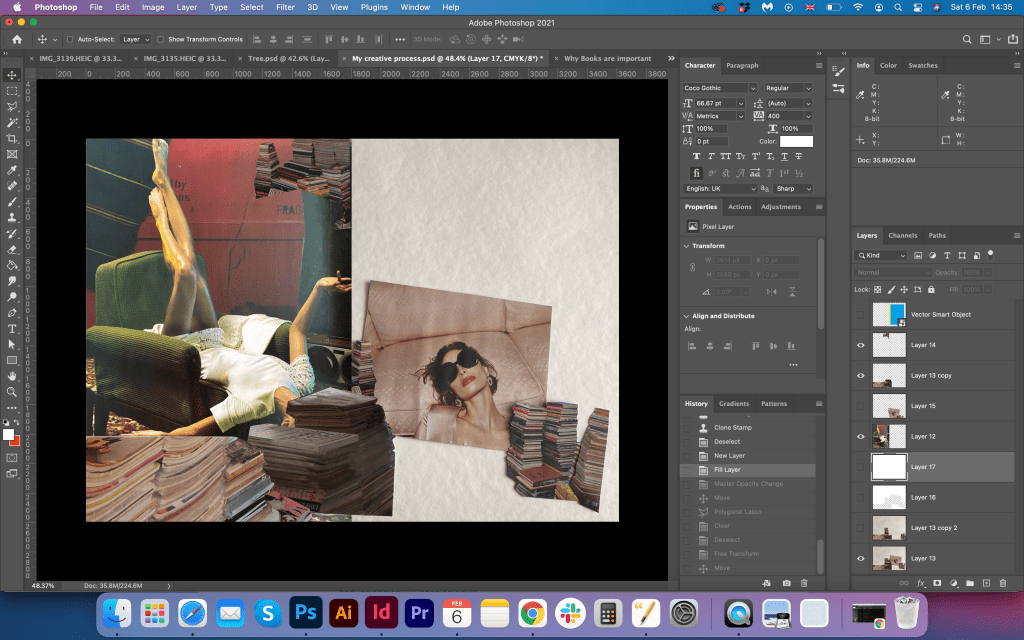This screenshot has height=640, width=1024.
Task: Collapse the Align and Distribute section
Action: pos(686,316)
